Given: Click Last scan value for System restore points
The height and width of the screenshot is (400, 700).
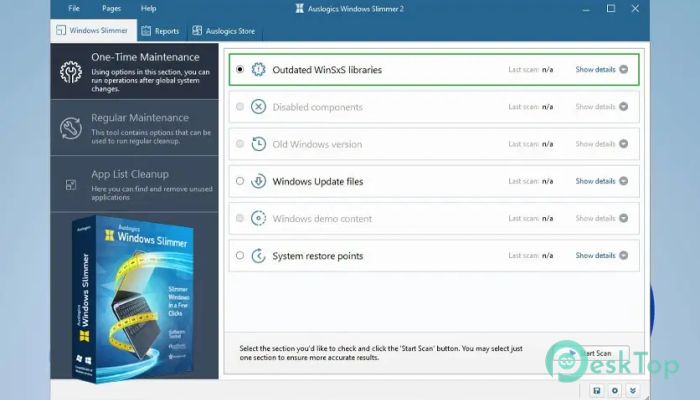Looking at the screenshot, I should tap(547, 255).
